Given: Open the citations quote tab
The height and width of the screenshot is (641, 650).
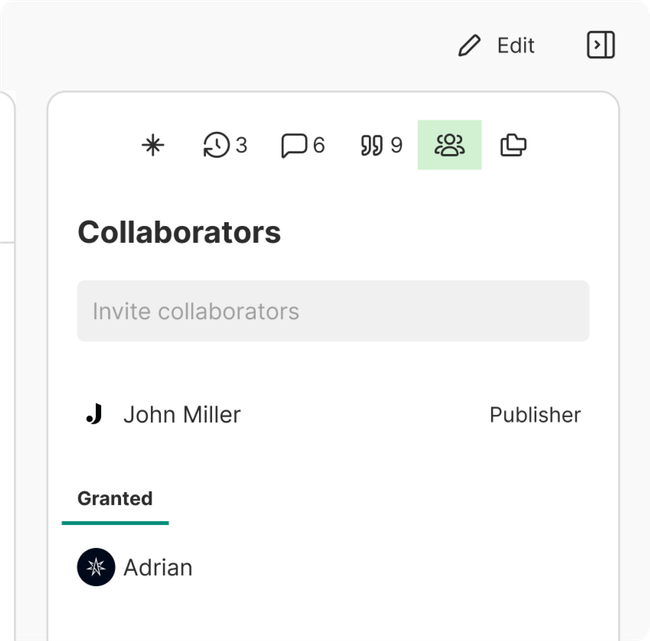Looking at the screenshot, I should [371, 146].
